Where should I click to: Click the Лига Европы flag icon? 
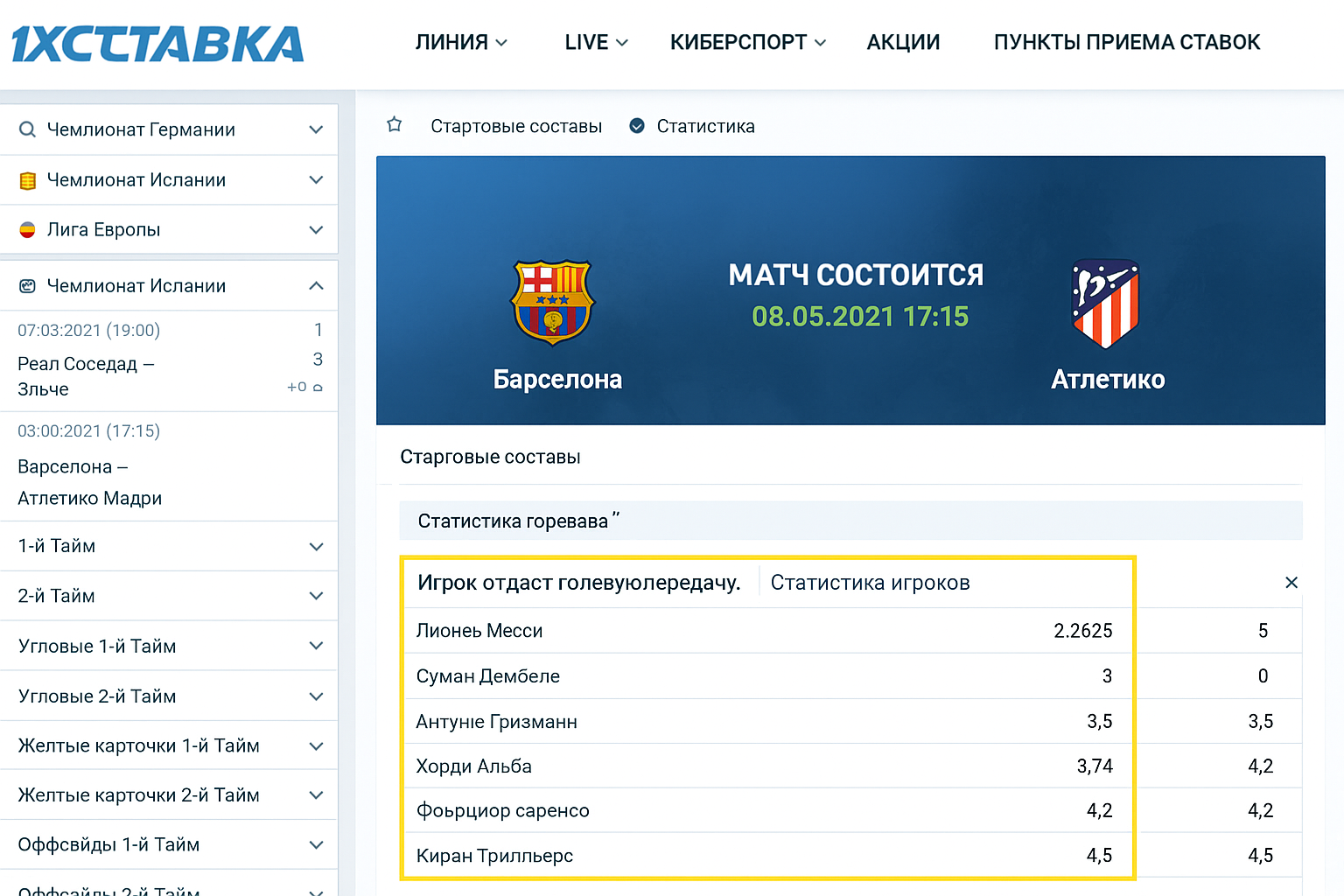click(x=28, y=230)
